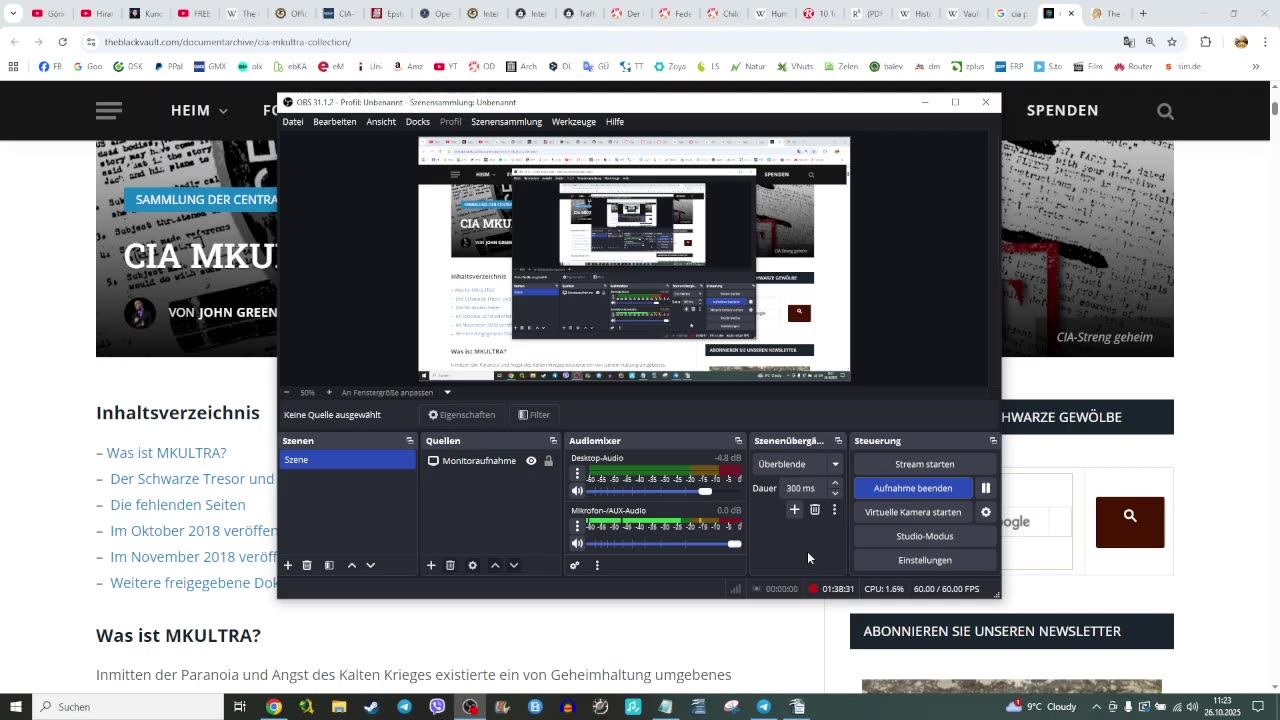Open the preview scaling dropdown arrow
Image resolution: width=1280 pixels, height=720 pixels.
click(447, 392)
